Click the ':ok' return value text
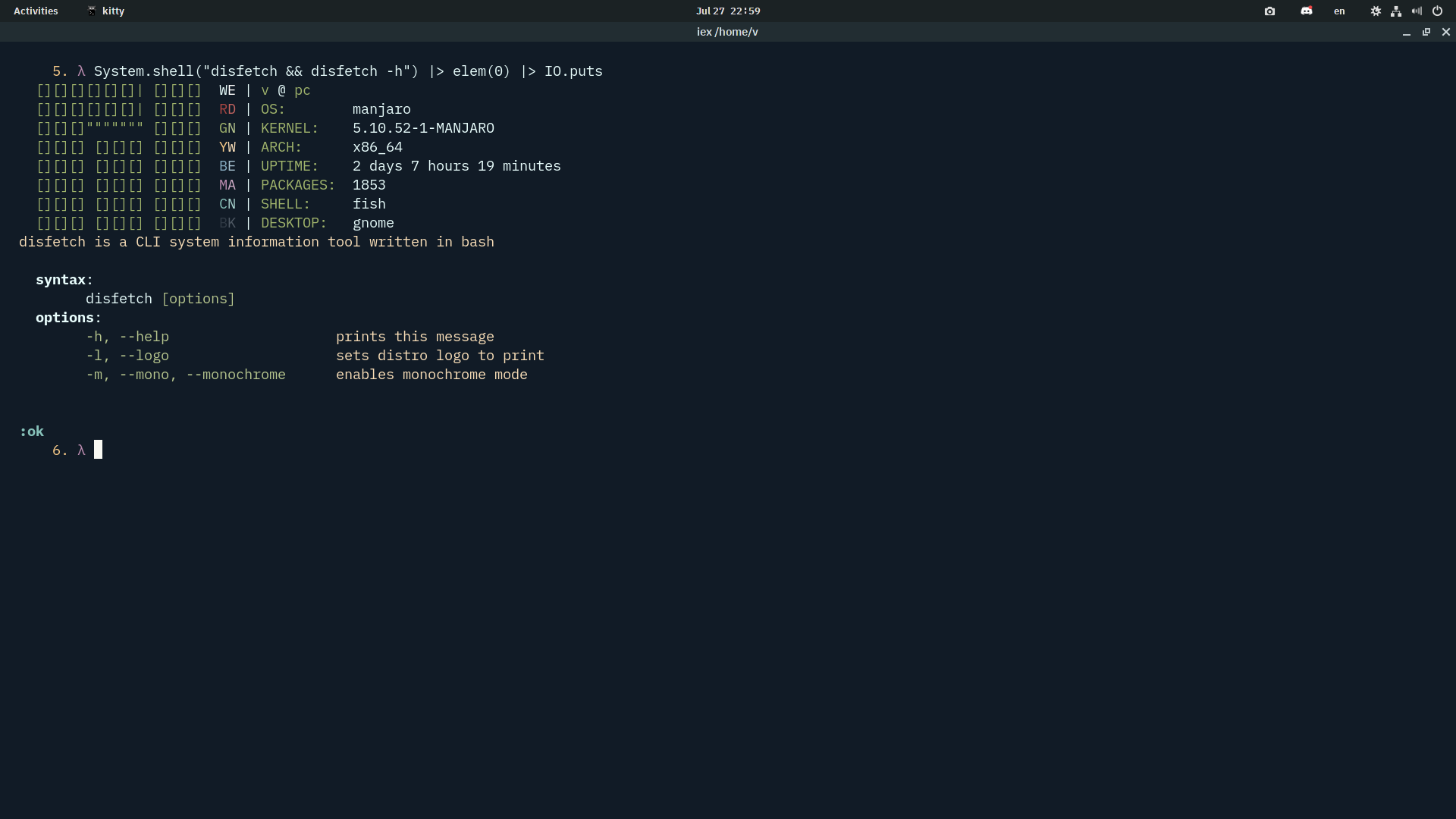This screenshot has height=819, width=1456. click(32, 431)
